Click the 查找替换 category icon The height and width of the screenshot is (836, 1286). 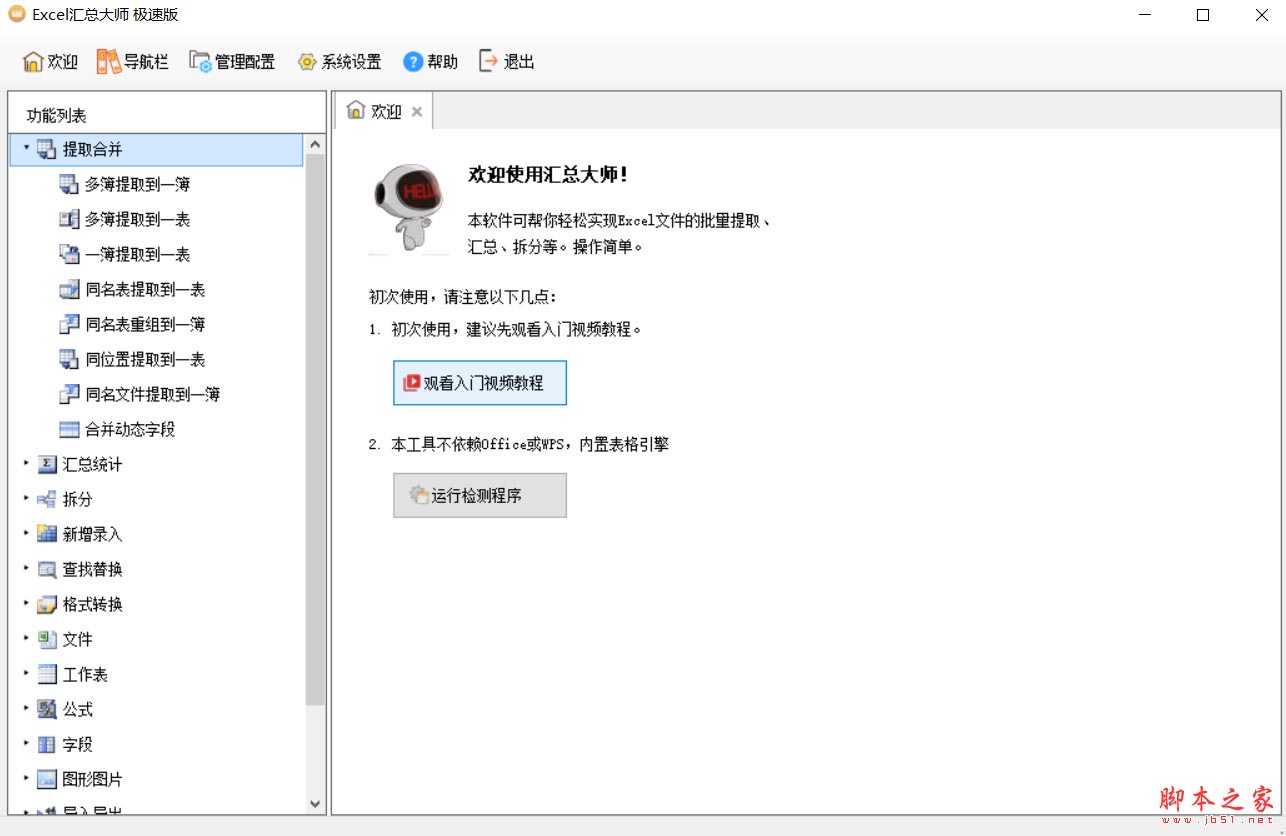pyautogui.click(x=47, y=569)
